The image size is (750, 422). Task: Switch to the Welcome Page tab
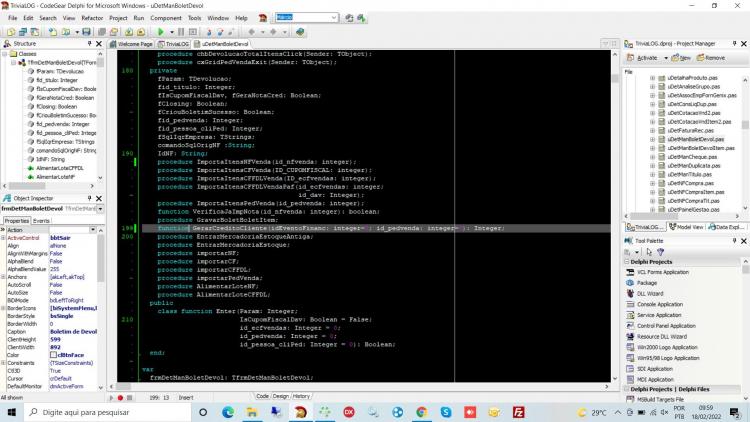132,44
